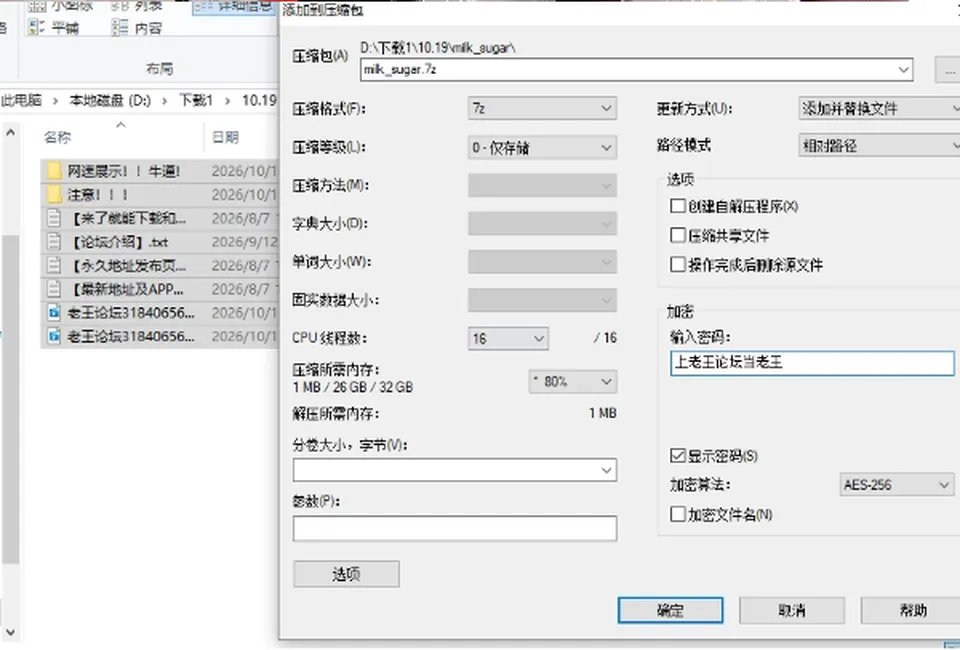Screen dimensions: 960x650
Task: Expand the chevron after 本地磁盘 (D:) in breadcrumb
Action: tap(165, 100)
